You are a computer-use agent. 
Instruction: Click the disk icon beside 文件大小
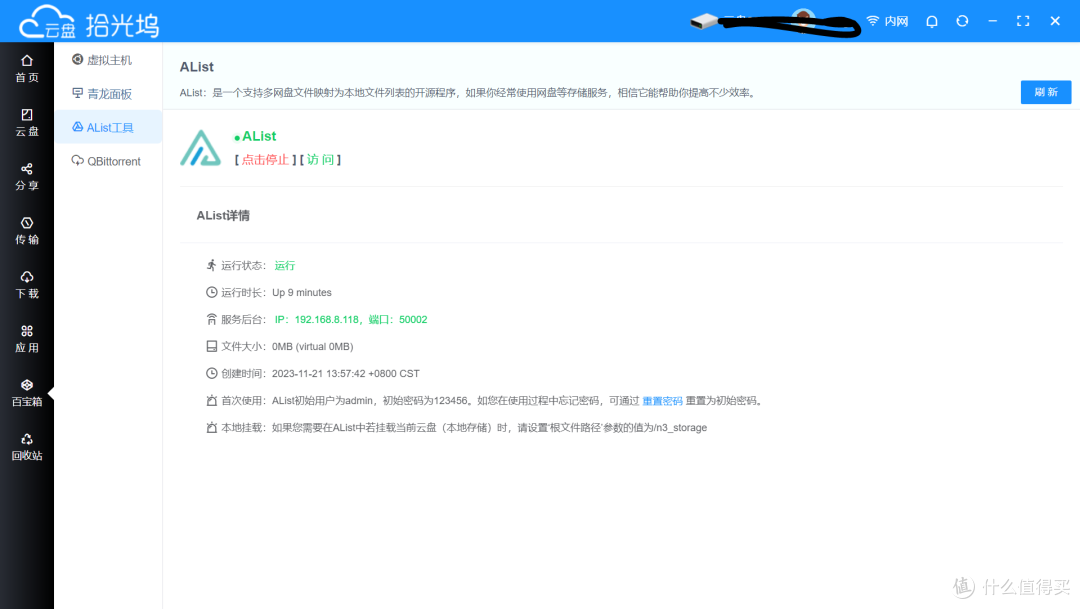pos(211,346)
